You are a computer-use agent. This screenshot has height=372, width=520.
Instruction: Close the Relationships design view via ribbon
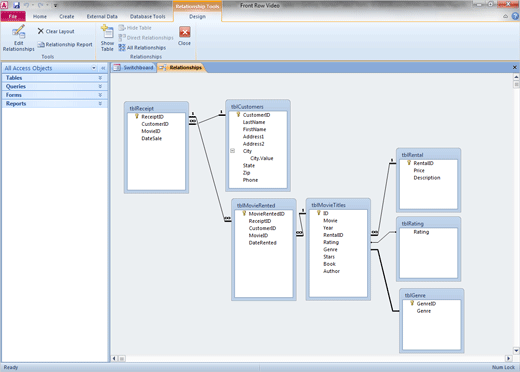click(x=184, y=36)
